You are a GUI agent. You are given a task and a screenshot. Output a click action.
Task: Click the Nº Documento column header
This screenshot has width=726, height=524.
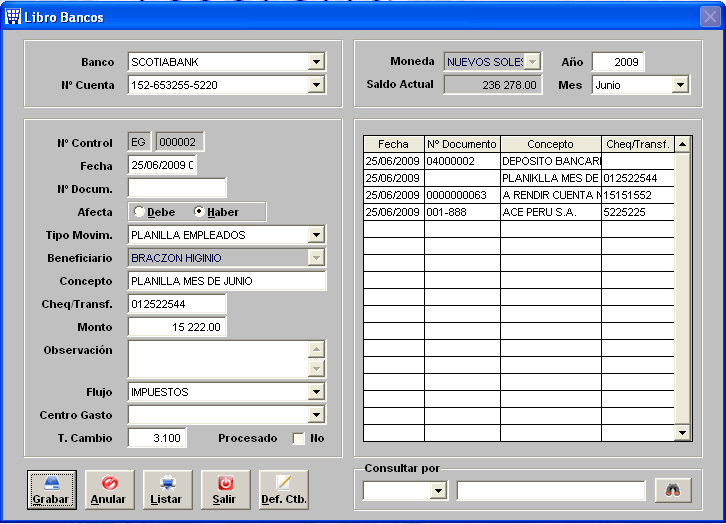(462, 144)
